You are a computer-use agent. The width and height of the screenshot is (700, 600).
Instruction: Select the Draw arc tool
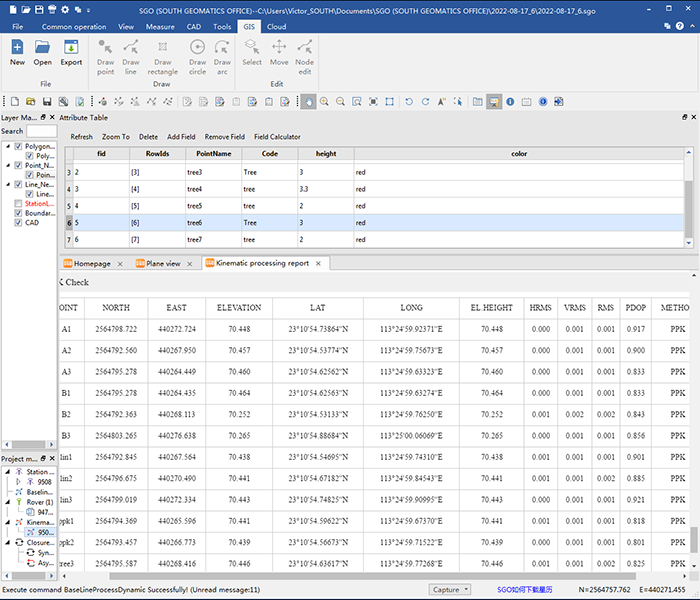[x=222, y=57]
